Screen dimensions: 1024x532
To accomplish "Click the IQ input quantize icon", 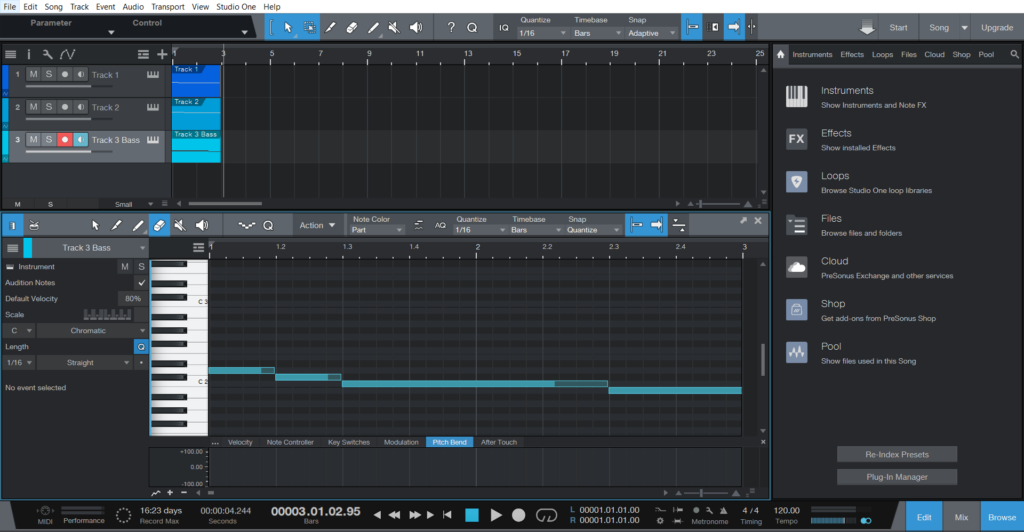I will pos(504,27).
